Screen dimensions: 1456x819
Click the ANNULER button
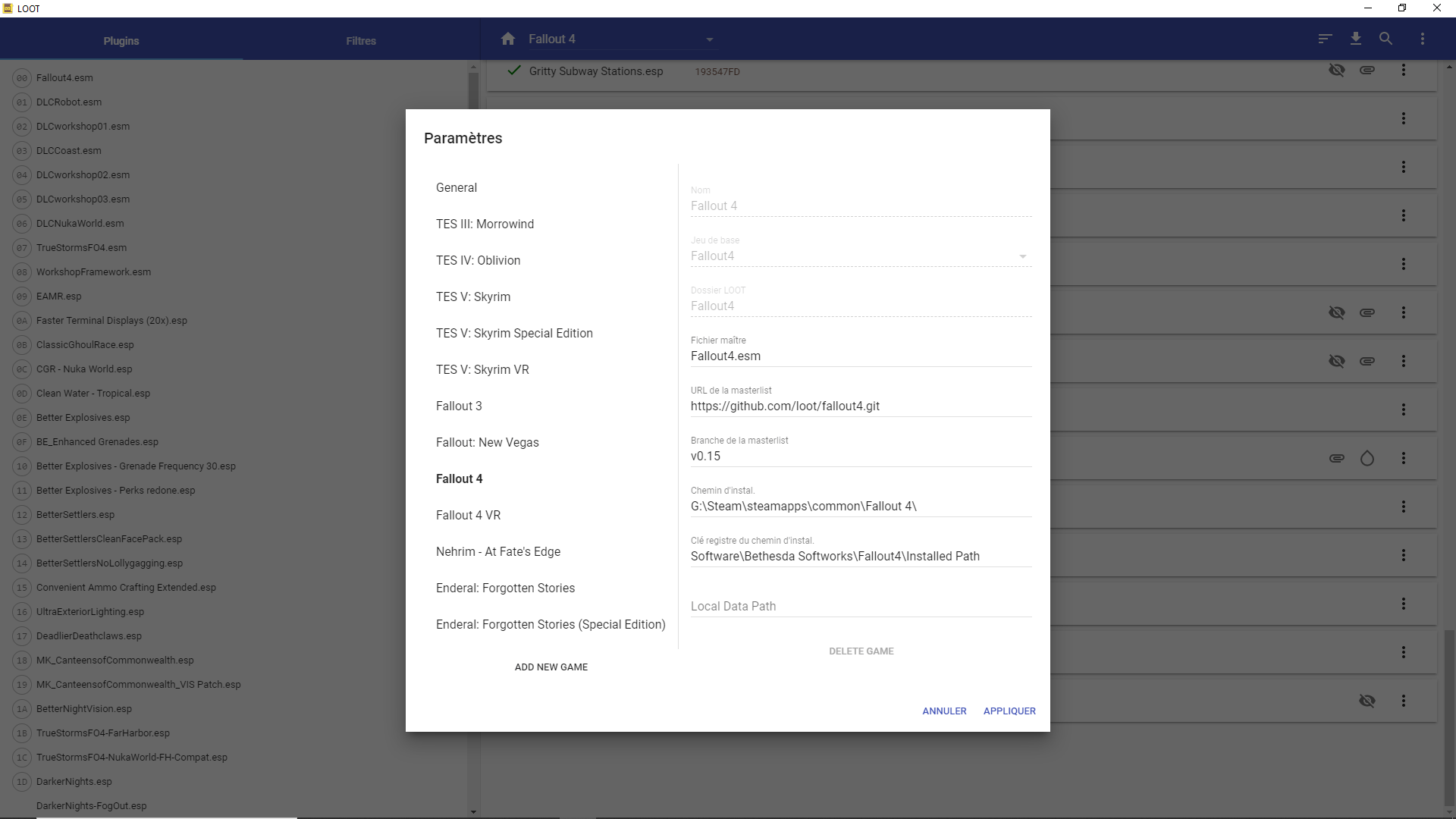click(944, 711)
